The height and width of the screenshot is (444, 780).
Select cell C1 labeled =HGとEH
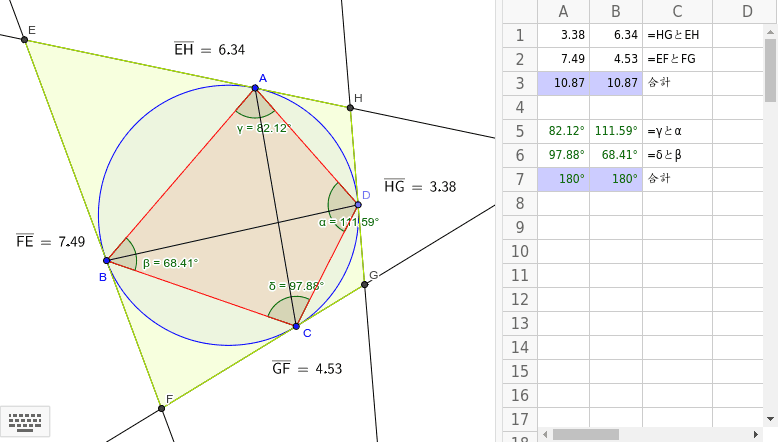coord(678,35)
